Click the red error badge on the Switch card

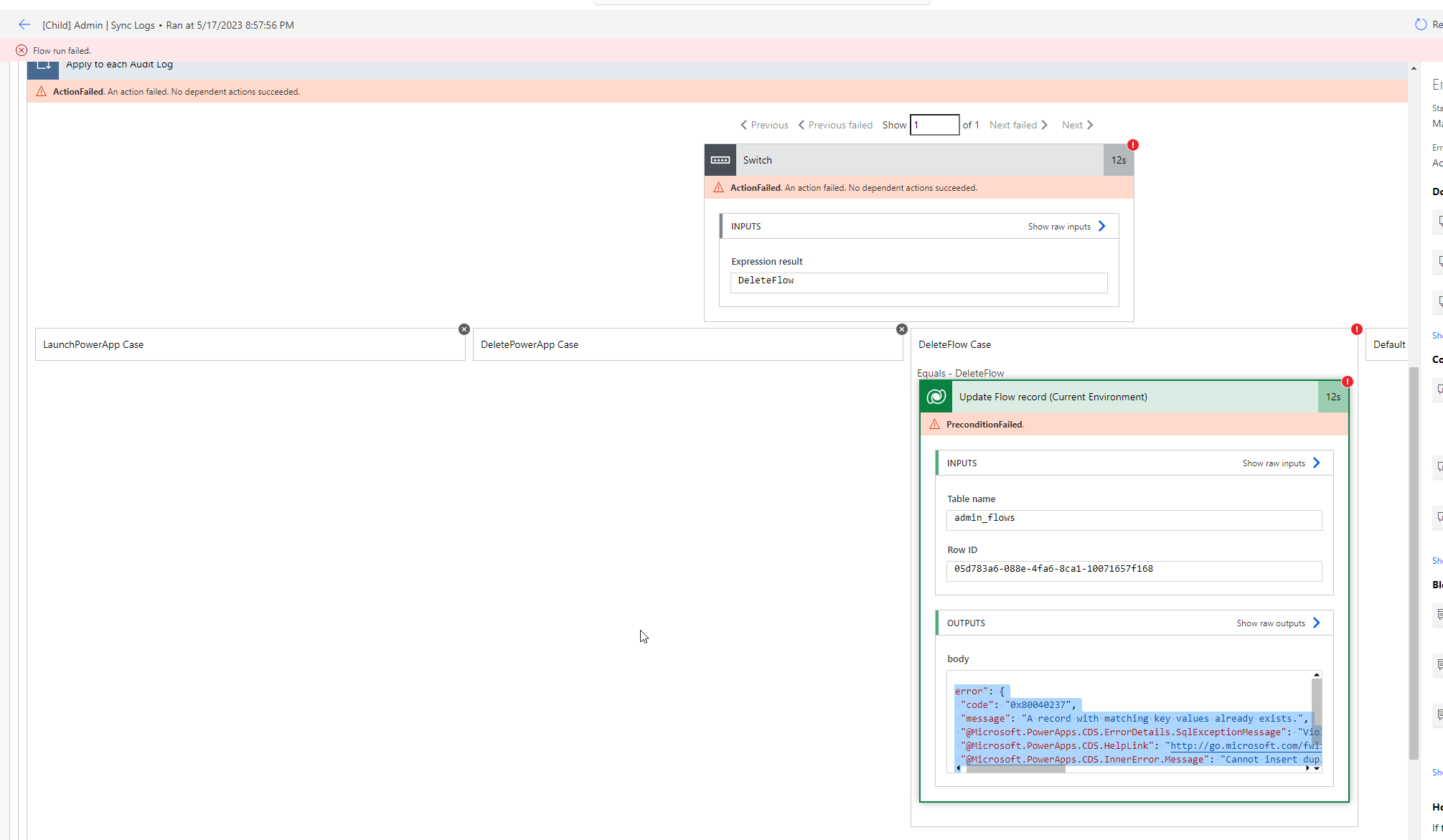coord(1132,144)
